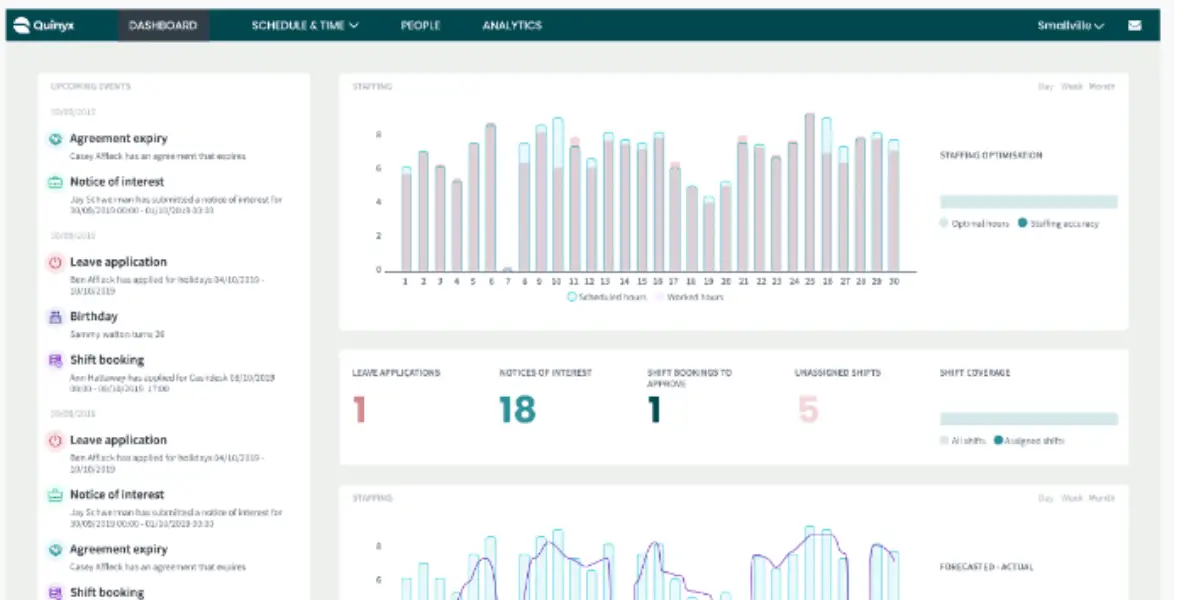The image size is (1200, 600).
Task: Click the Notice of interest briefcase icon under the second Leave application
Action: (56, 495)
